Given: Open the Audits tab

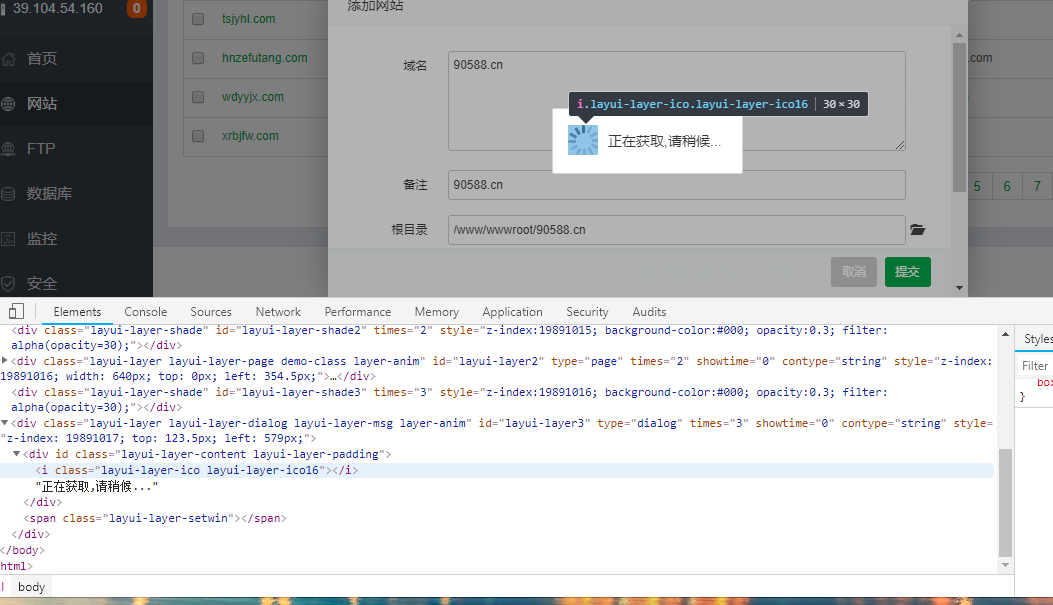Looking at the screenshot, I should point(649,312).
